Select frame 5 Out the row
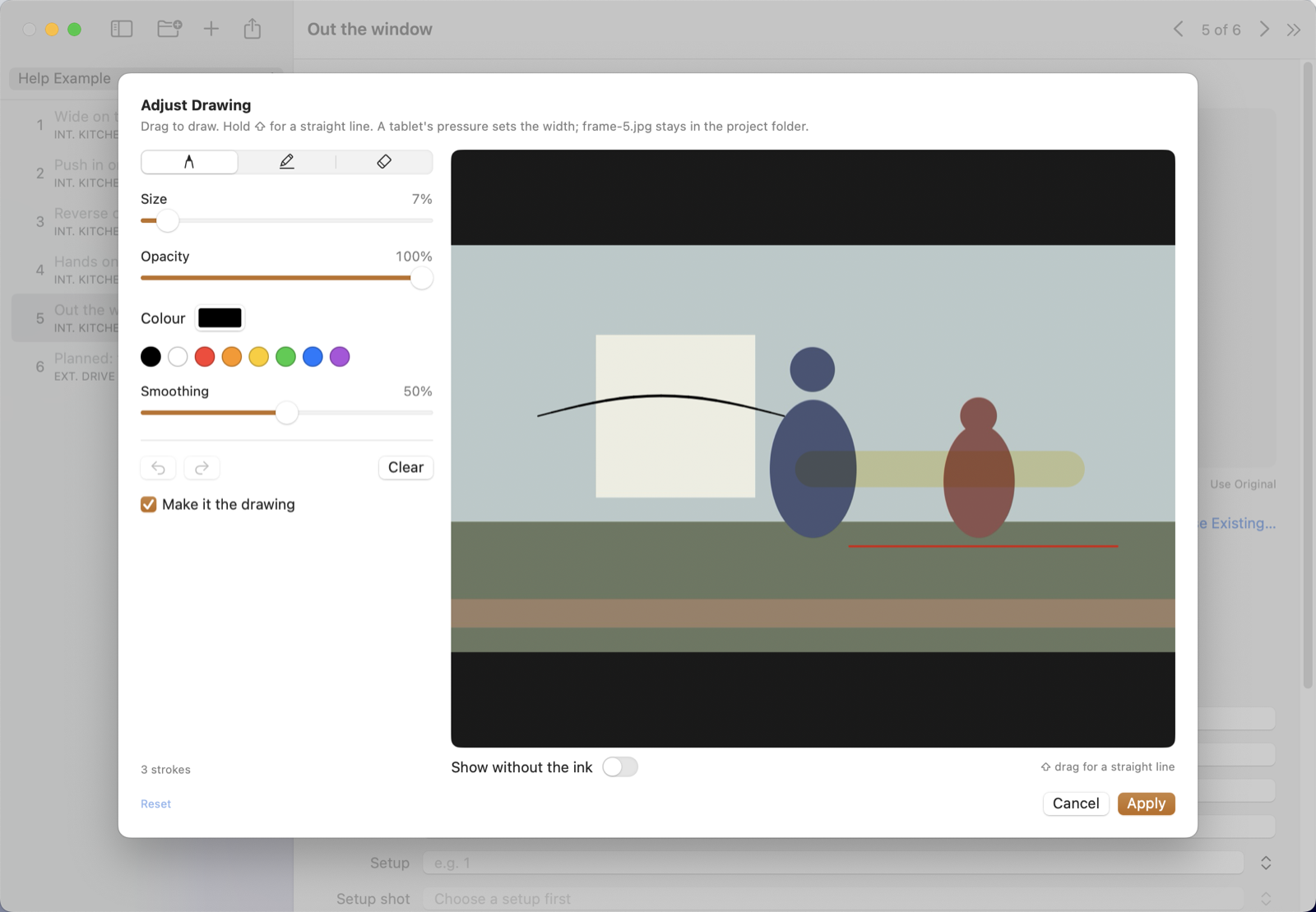This screenshot has height=912, width=1316. 66,318
